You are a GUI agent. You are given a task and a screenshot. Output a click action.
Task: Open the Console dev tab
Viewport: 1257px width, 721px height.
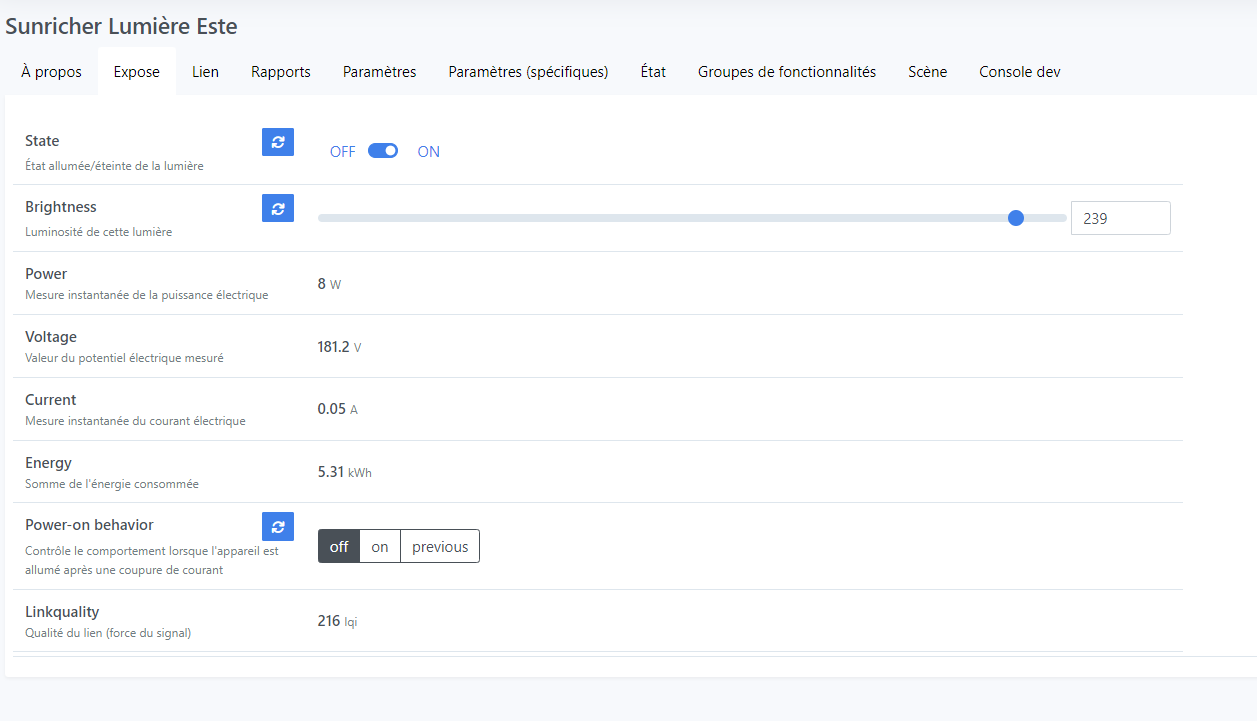(1020, 72)
